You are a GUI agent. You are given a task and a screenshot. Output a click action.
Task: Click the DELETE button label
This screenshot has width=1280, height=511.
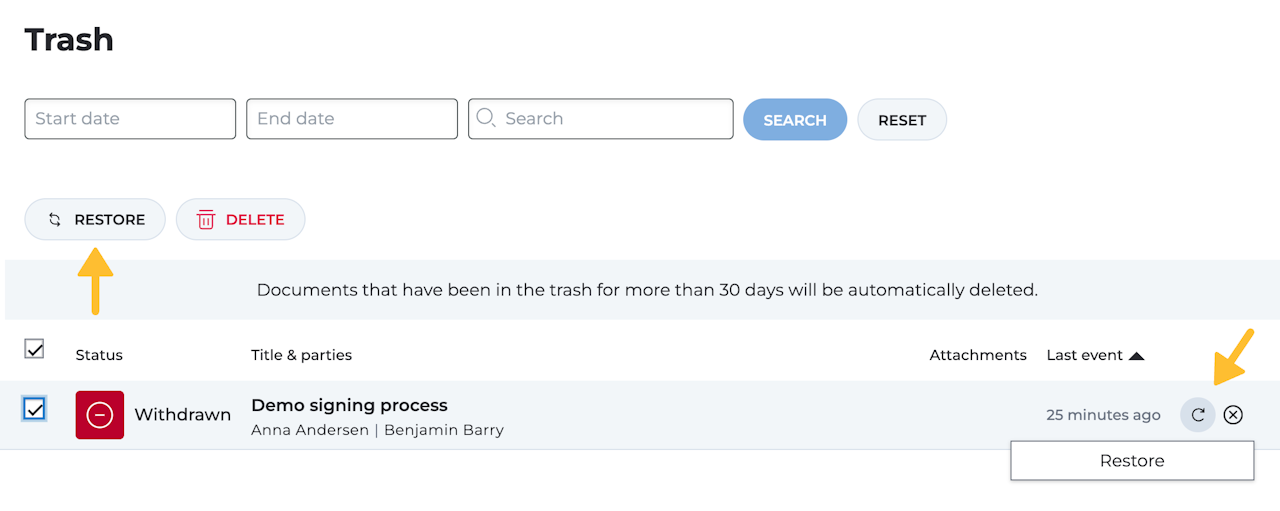pyautogui.click(x=255, y=220)
